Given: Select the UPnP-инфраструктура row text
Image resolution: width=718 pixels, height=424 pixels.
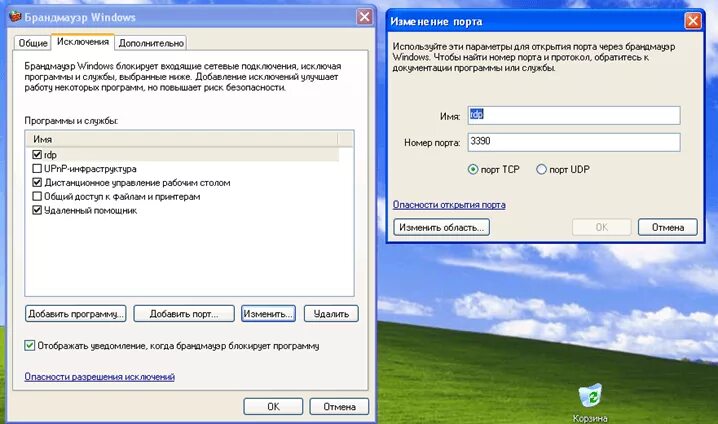Looking at the screenshot, I should (x=90, y=169).
